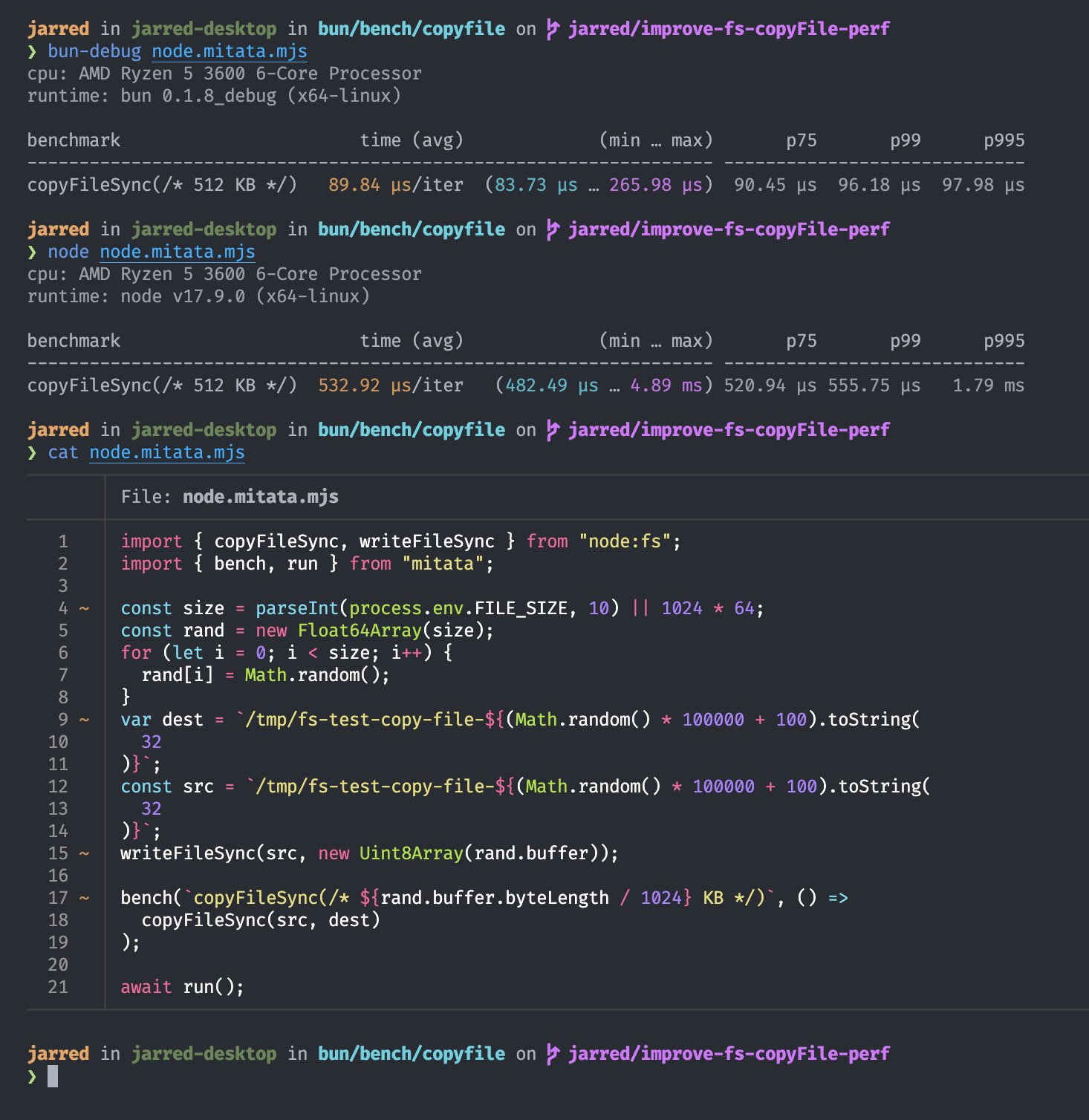Click the branch icon in the last empty prompt
This screenshot has width=1089, height=1120.
click(552, 1054)
